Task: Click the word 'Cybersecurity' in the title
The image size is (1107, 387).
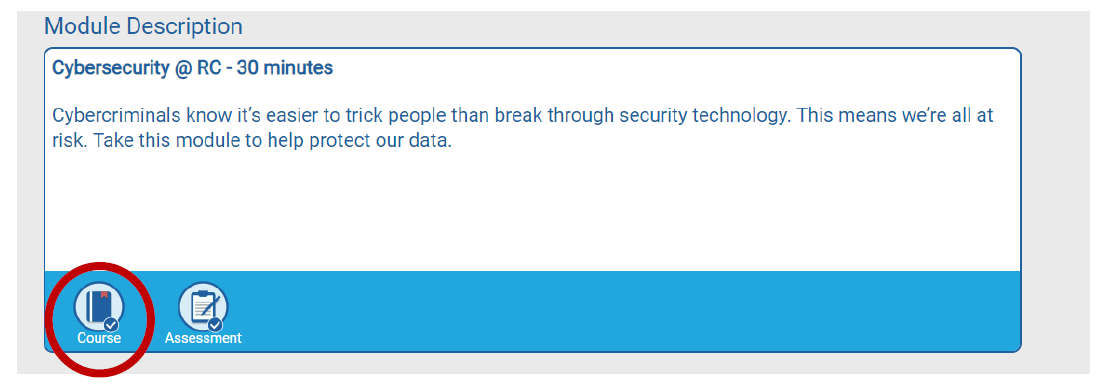Action: pyautogui.click(x=110, y=69)
